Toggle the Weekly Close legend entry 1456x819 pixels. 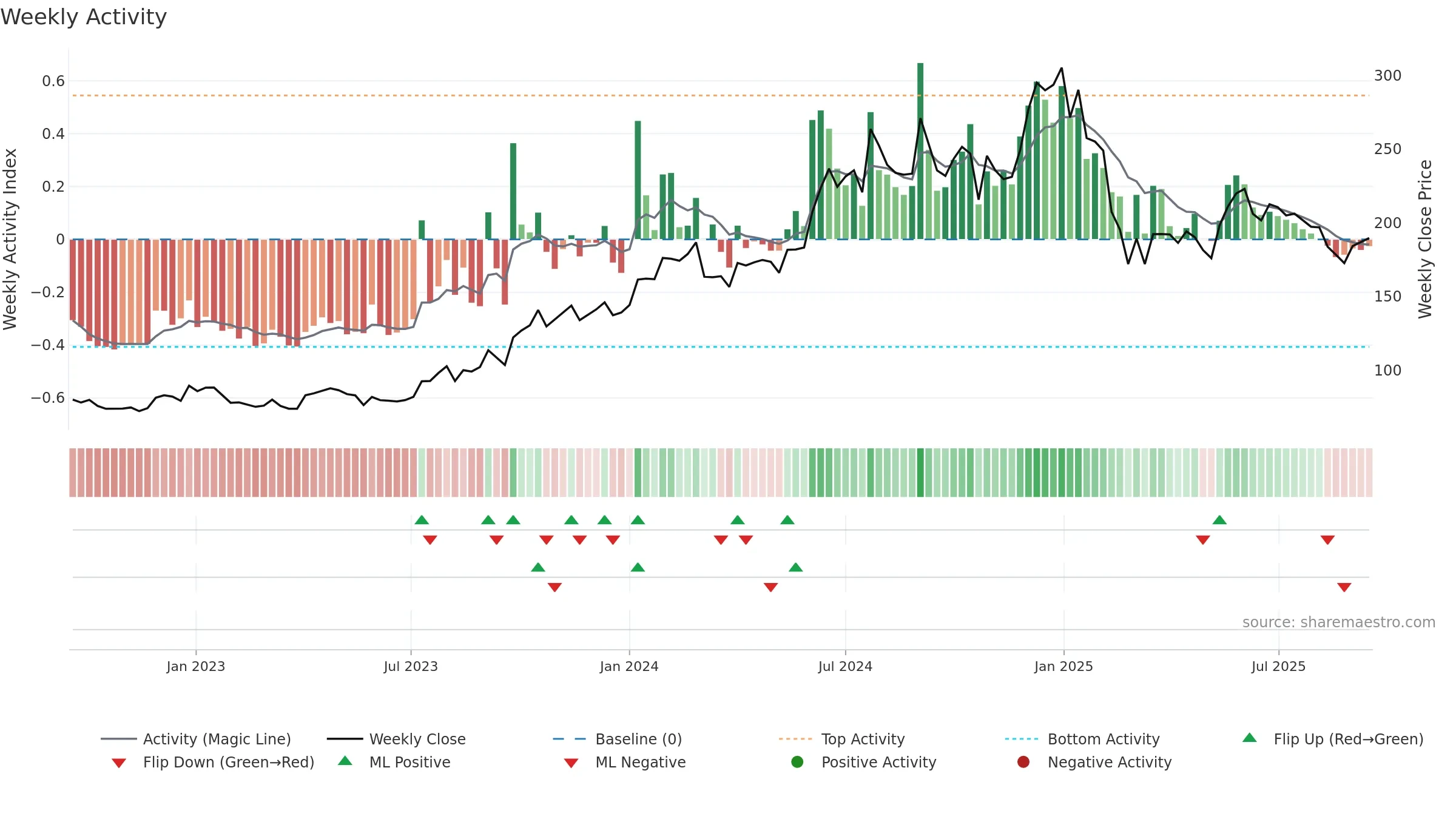point(396,739)
